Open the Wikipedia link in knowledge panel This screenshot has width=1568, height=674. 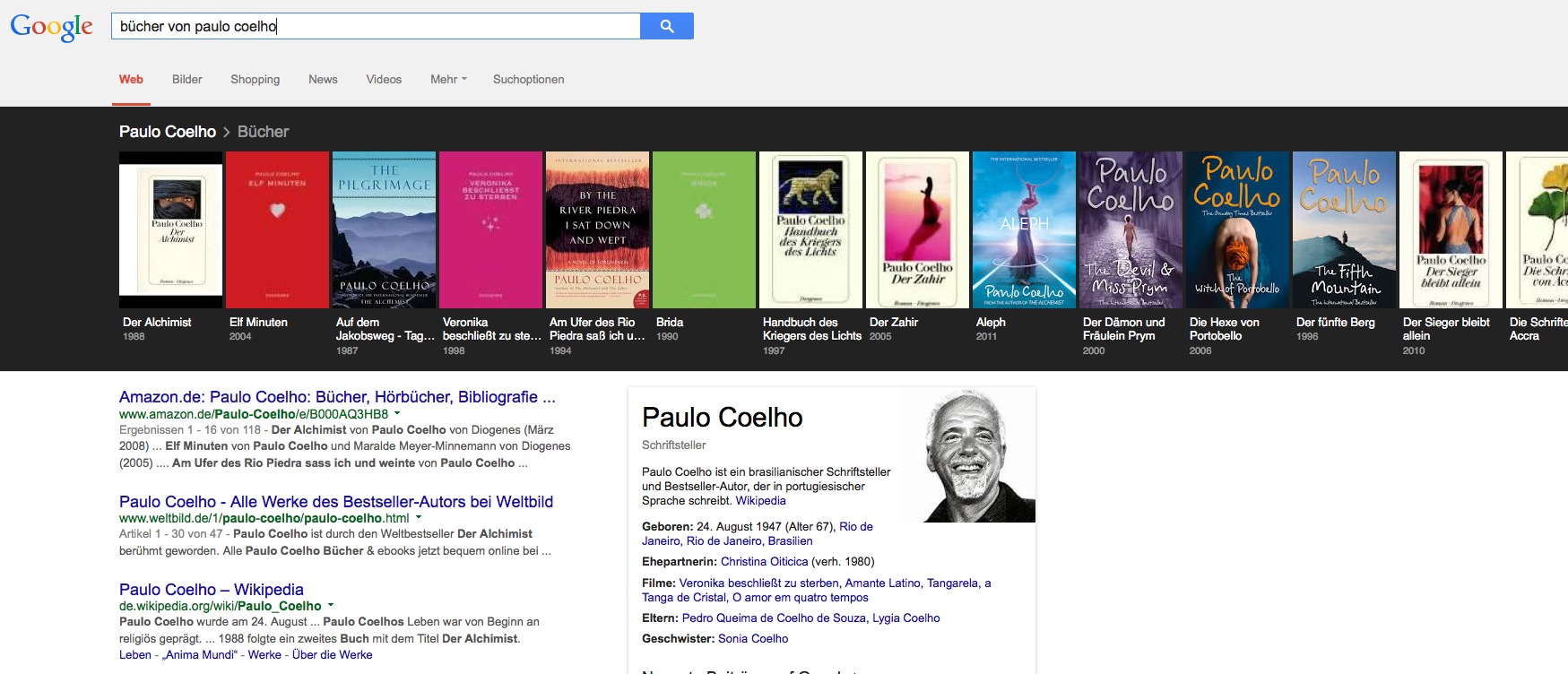coord(760,501)
